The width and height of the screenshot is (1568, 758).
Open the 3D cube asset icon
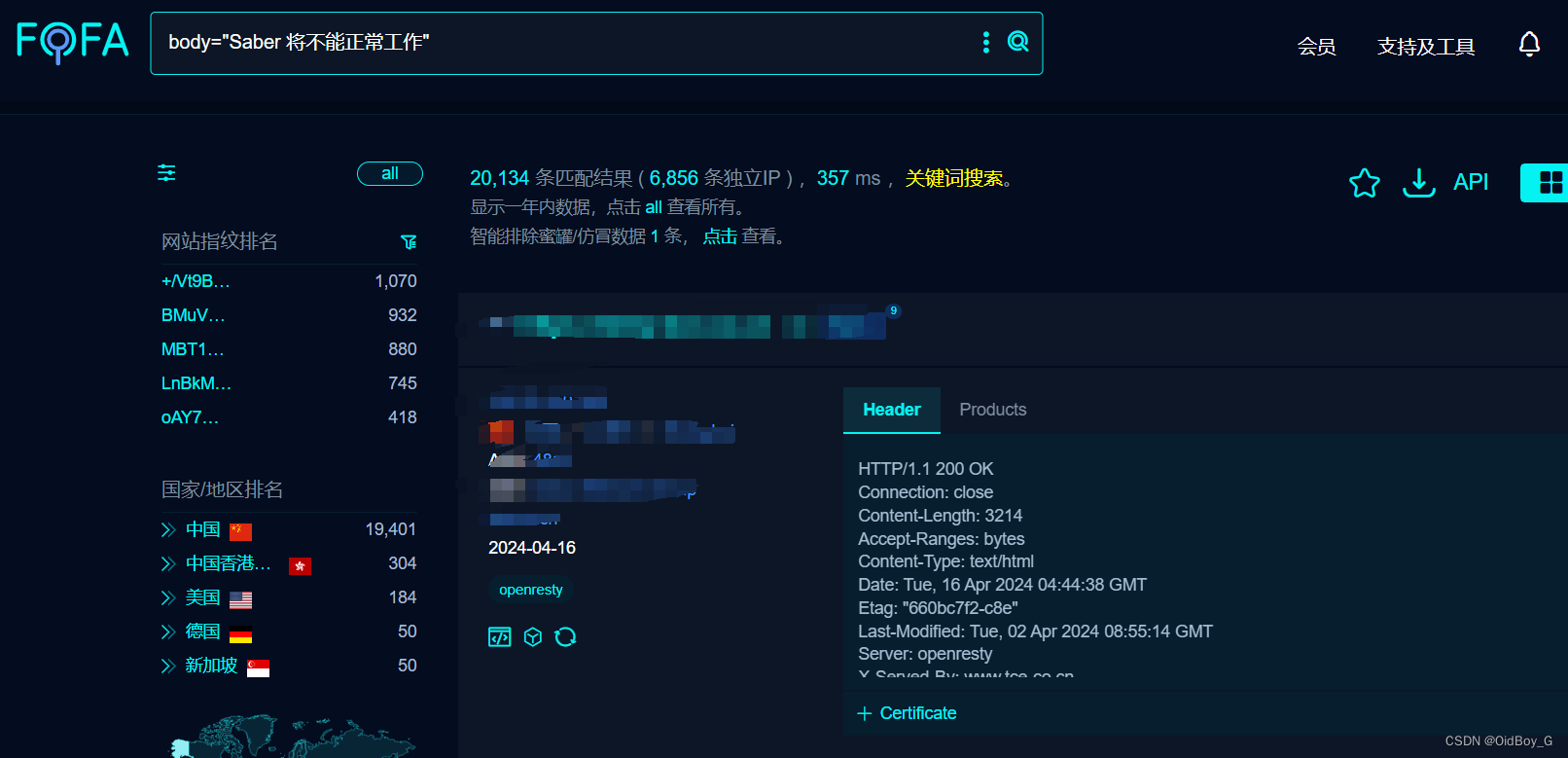tap(532, 637)
